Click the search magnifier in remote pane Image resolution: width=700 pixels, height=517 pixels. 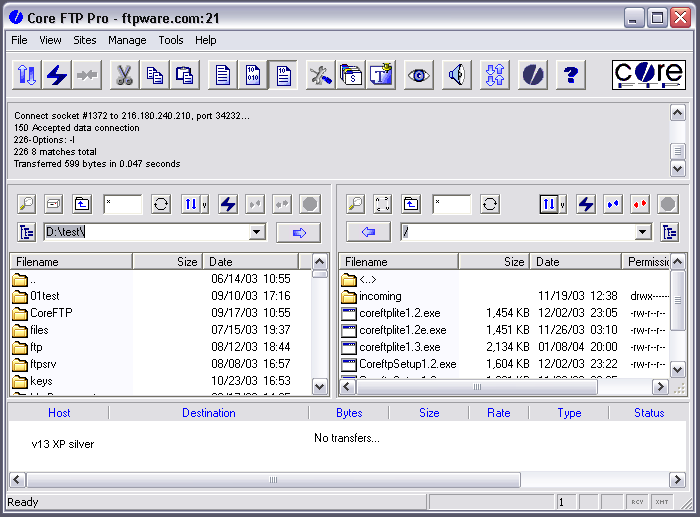355,204
